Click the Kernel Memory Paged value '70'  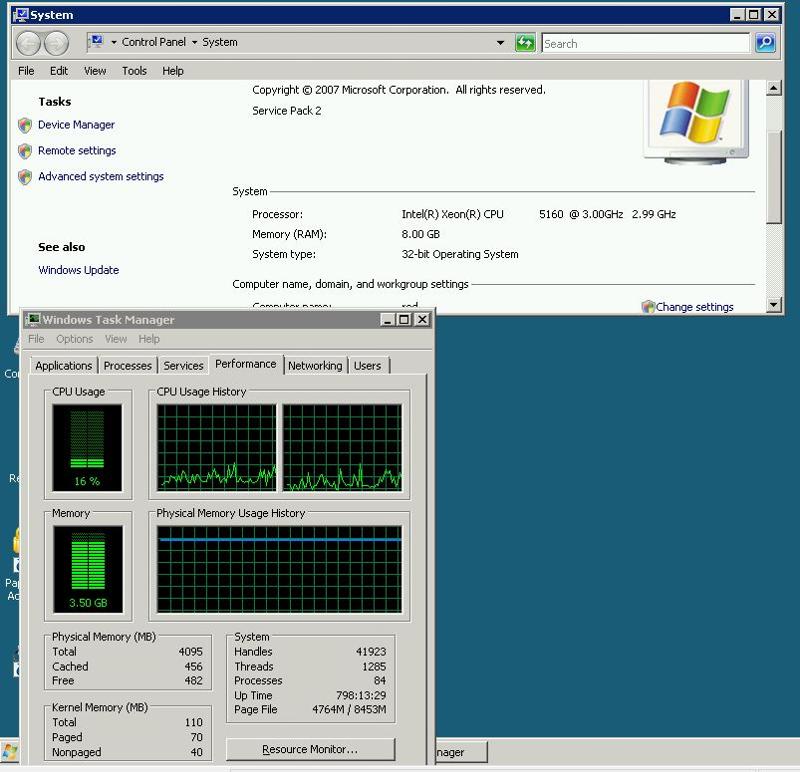[x=197, y=737]
